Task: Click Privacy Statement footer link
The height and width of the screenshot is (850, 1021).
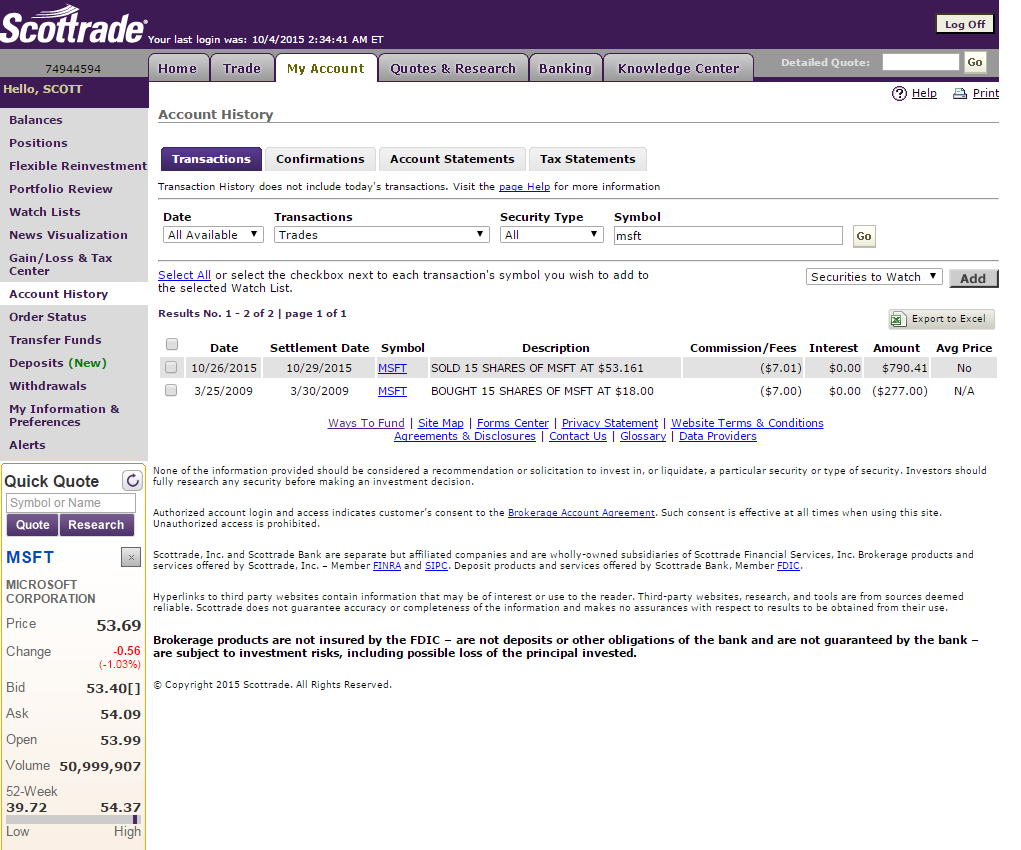Action: [609, 423]
